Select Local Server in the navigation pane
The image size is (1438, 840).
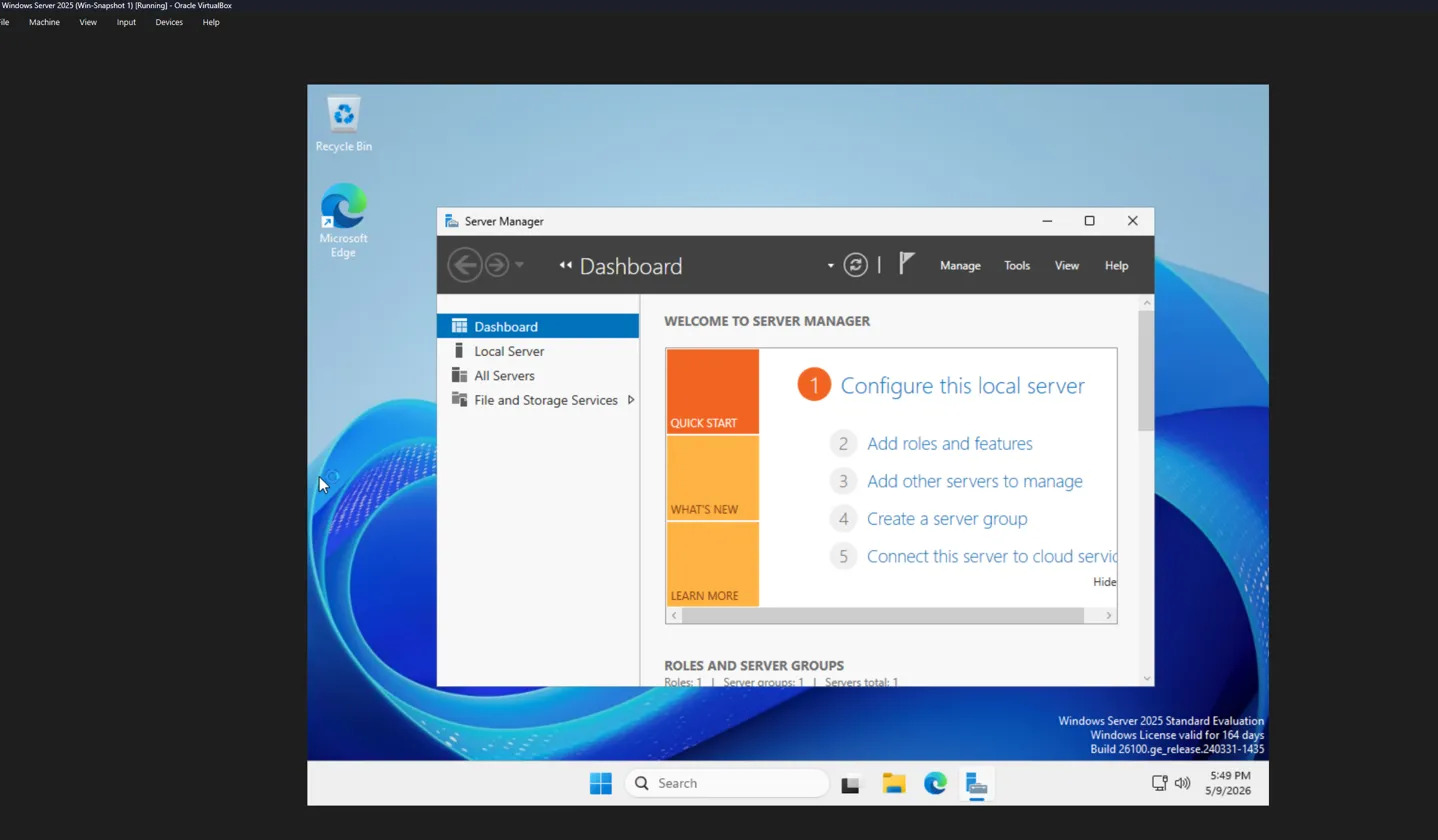point(538,351)
